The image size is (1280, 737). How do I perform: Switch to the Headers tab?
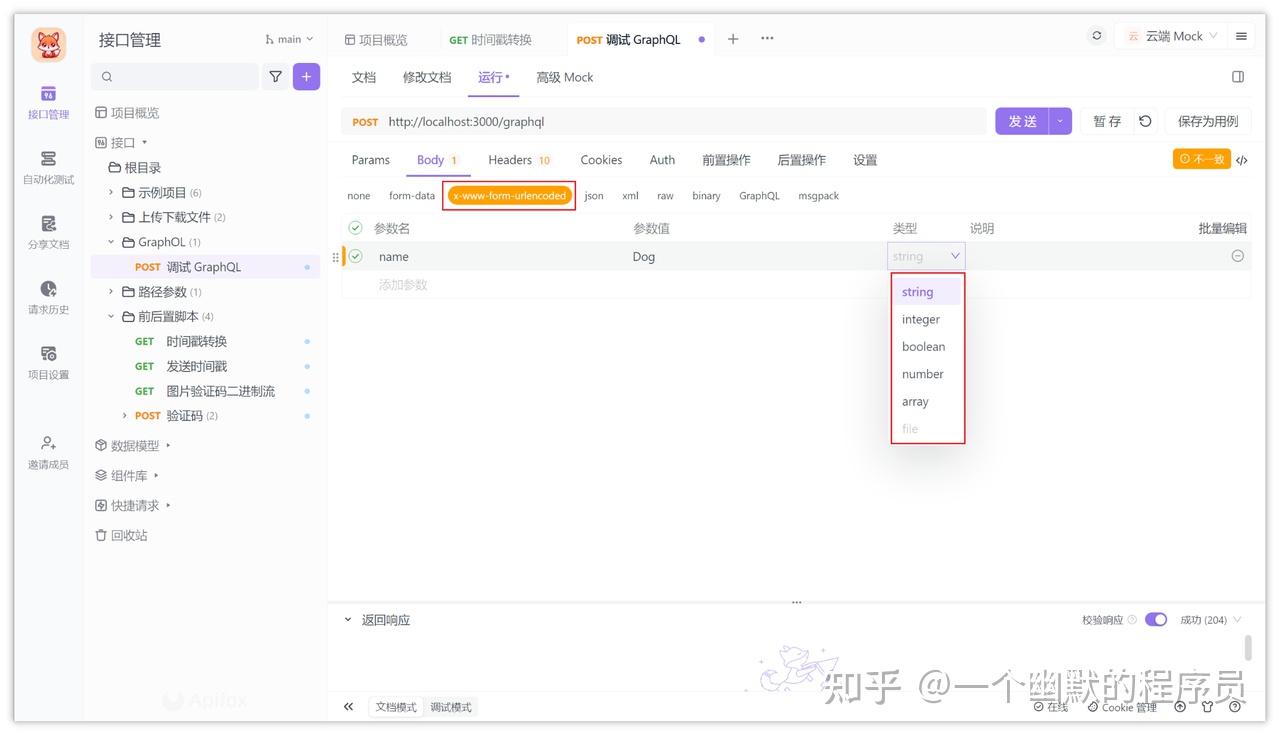pyautogui.click(x=510, y=159)
